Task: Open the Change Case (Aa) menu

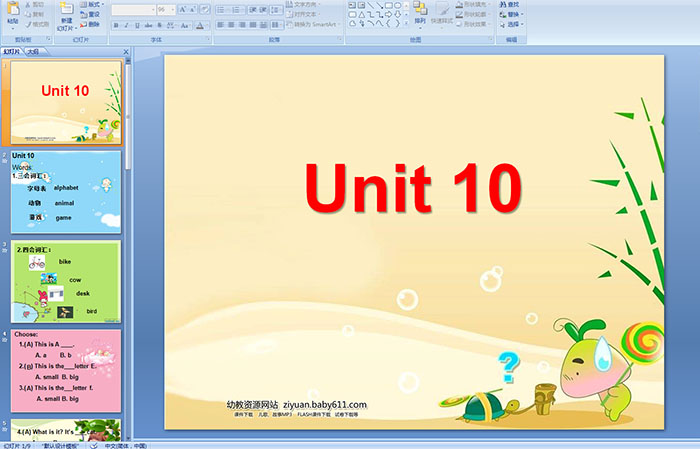Action: pos(185,25)
